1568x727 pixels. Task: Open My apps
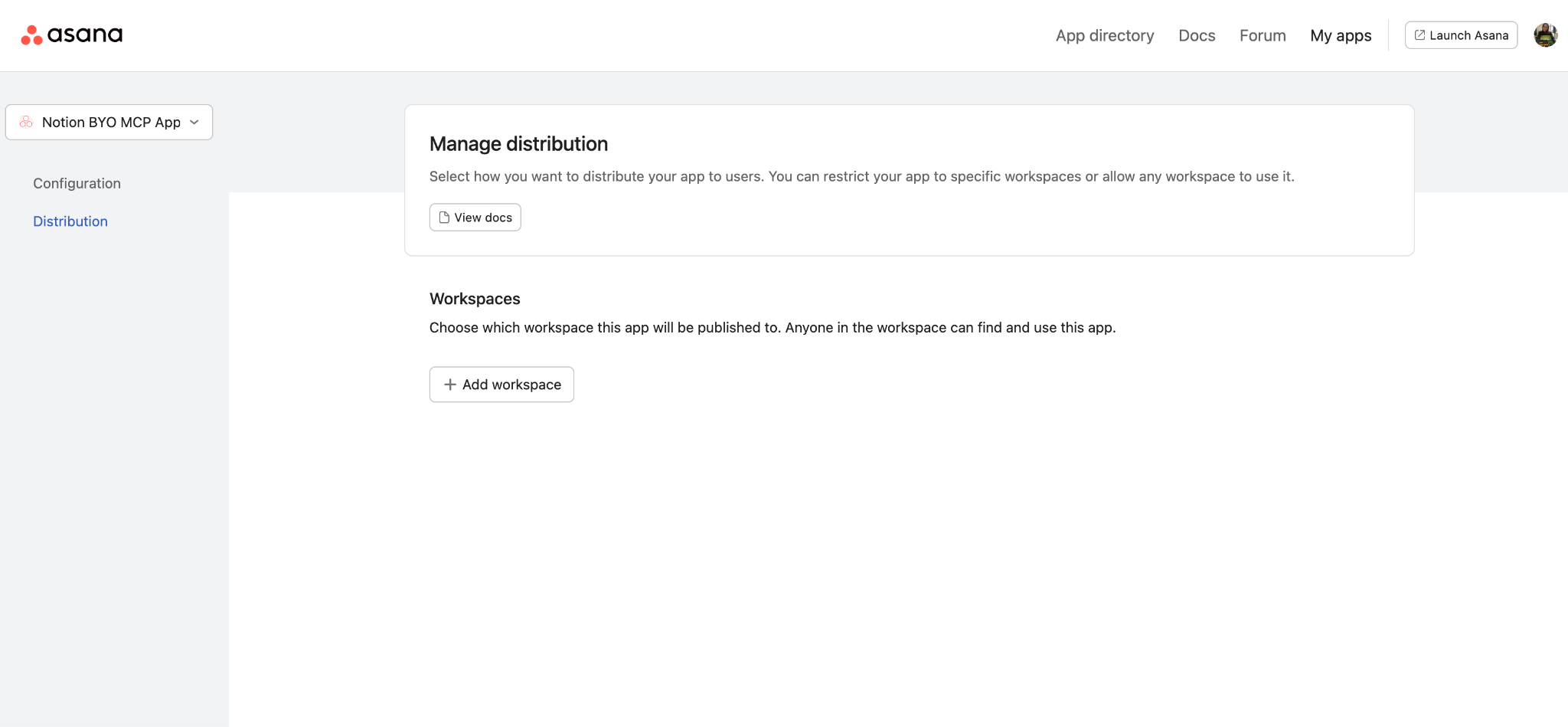(x=1341, y=35)
